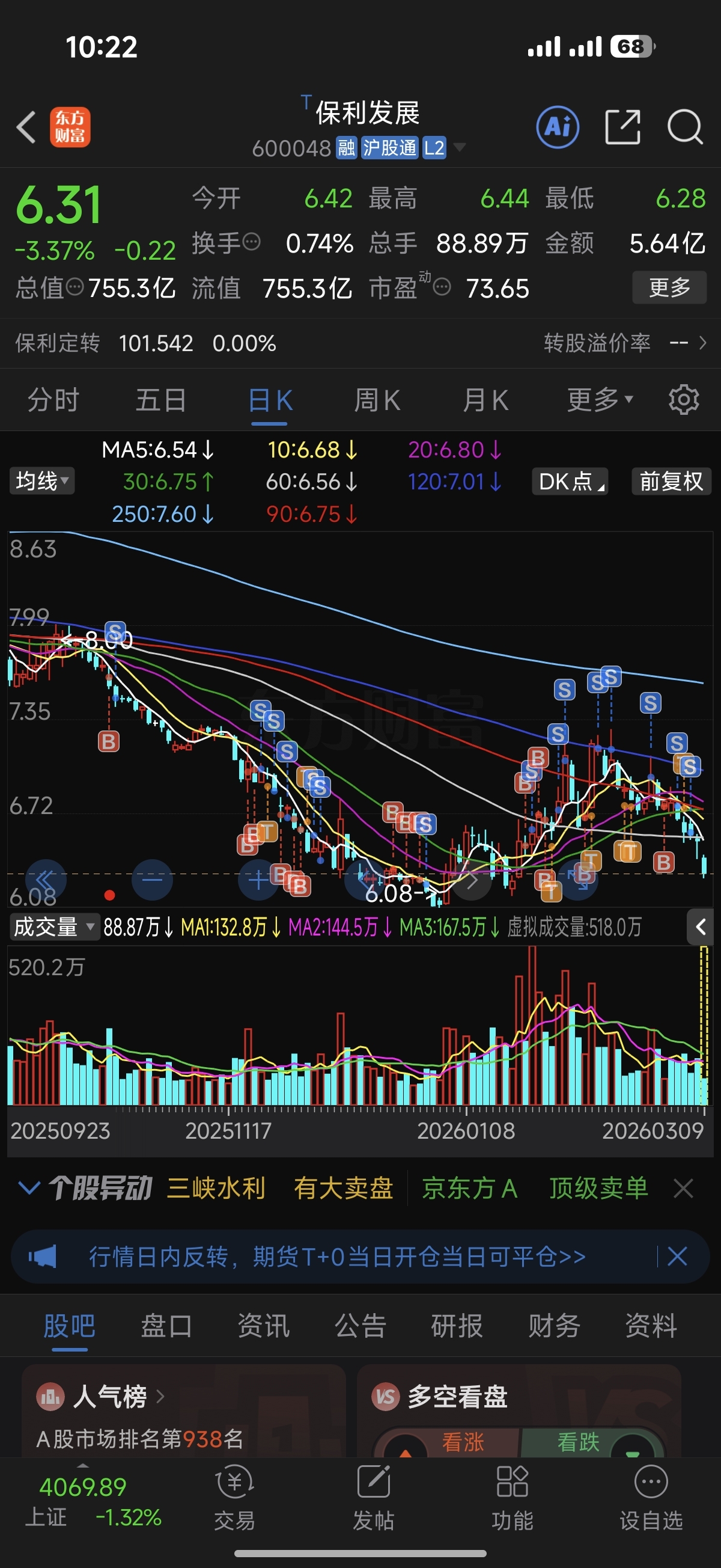
Task: Tap the 250:7.60 moving average label
Action: pyautogui.click(x=162, y=513)
